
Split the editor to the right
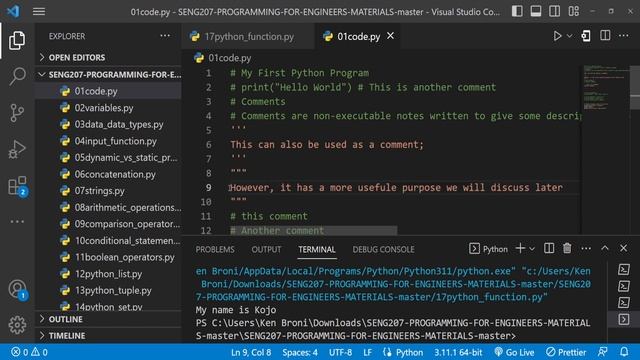(x=605, y=36)
